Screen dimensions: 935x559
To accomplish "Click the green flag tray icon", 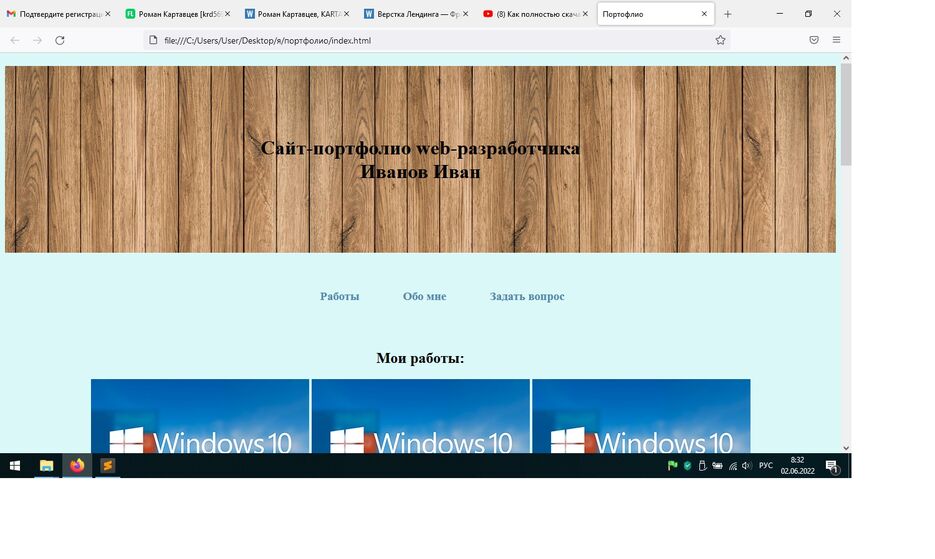I will pos(673,465).
